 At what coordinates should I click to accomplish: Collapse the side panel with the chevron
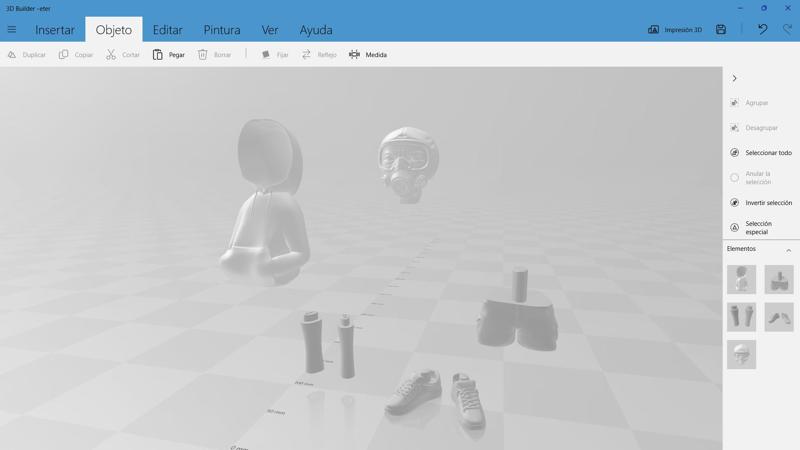pos(734,79)
